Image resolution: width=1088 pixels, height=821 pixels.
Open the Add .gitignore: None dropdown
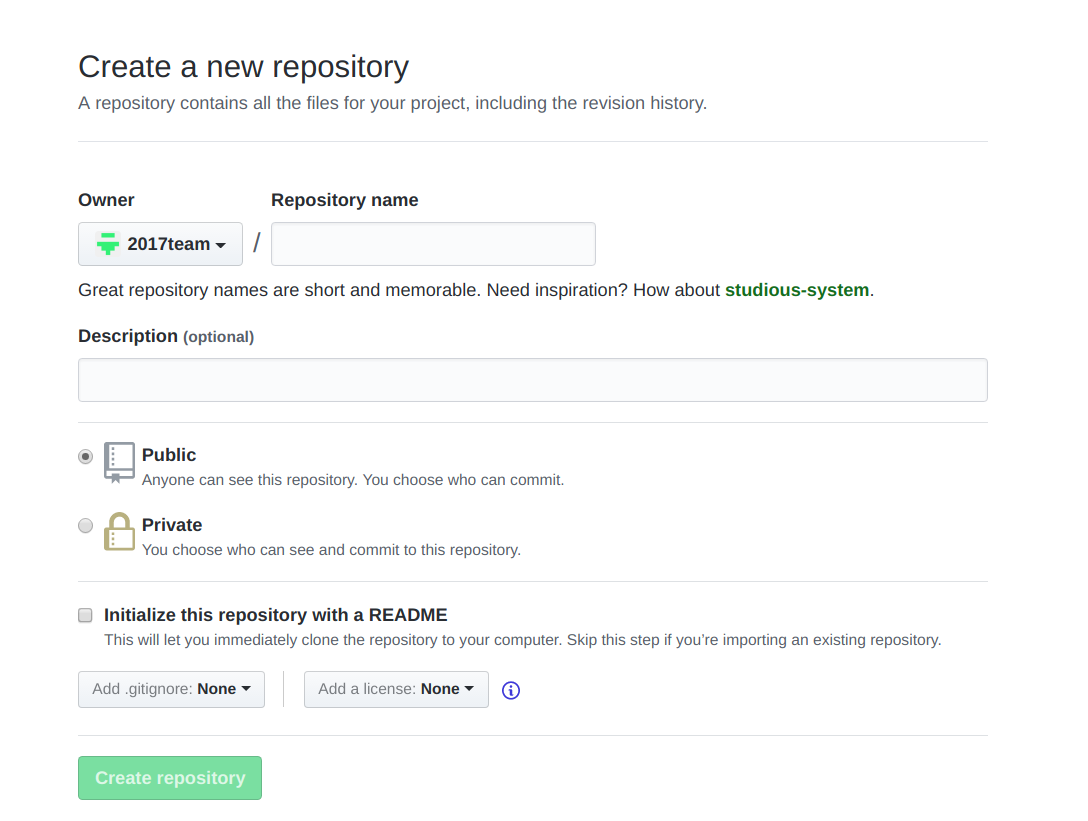(171, 688)
